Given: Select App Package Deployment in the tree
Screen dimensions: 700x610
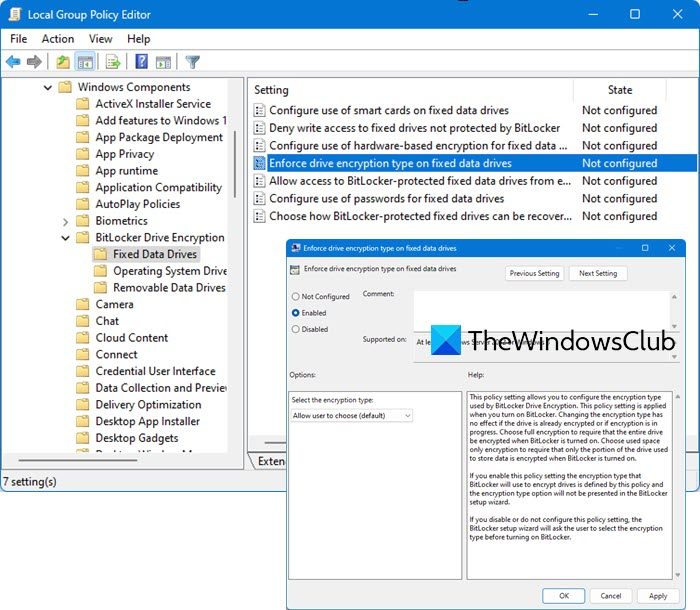Looking at the screenshot, I should 159,138.
